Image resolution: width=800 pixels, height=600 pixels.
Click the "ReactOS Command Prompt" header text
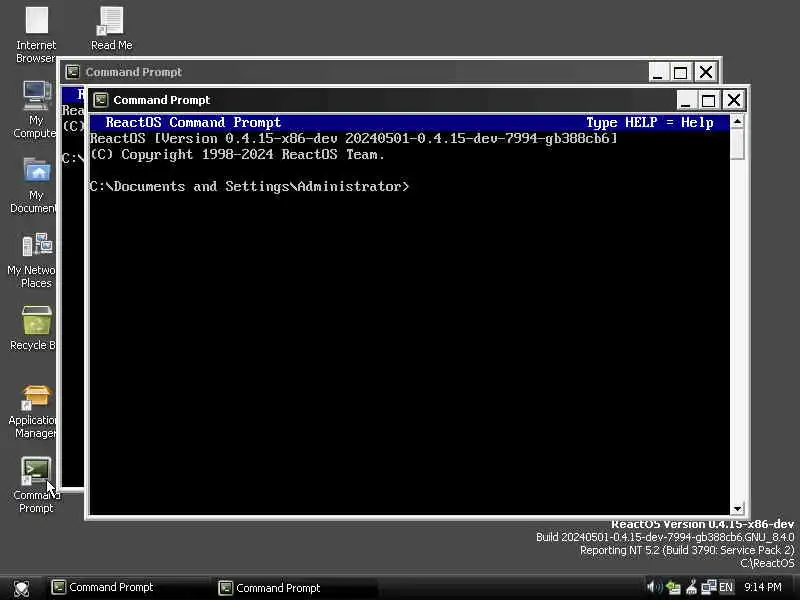tap(193, 122)
